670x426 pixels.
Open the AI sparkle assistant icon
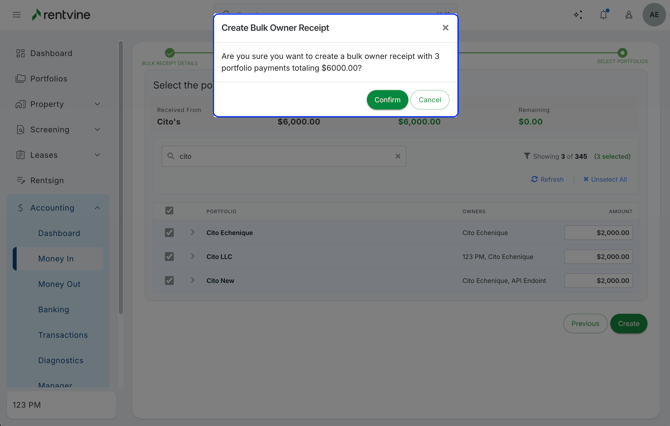point(578,15)
